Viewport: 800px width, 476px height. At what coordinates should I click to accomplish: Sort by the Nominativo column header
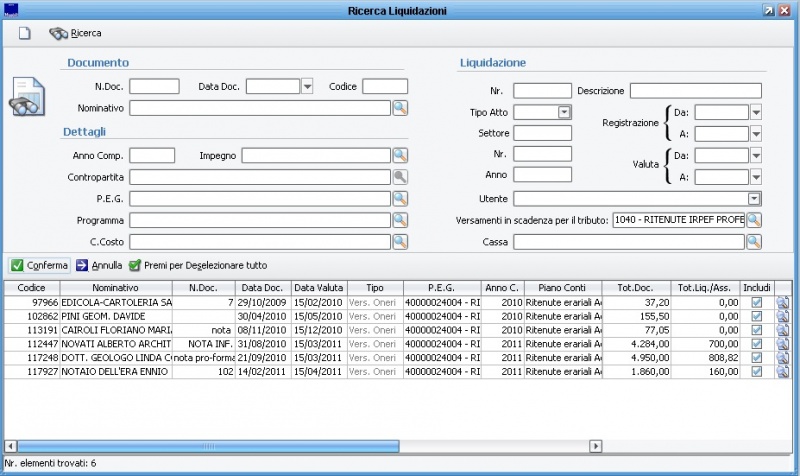116,288
